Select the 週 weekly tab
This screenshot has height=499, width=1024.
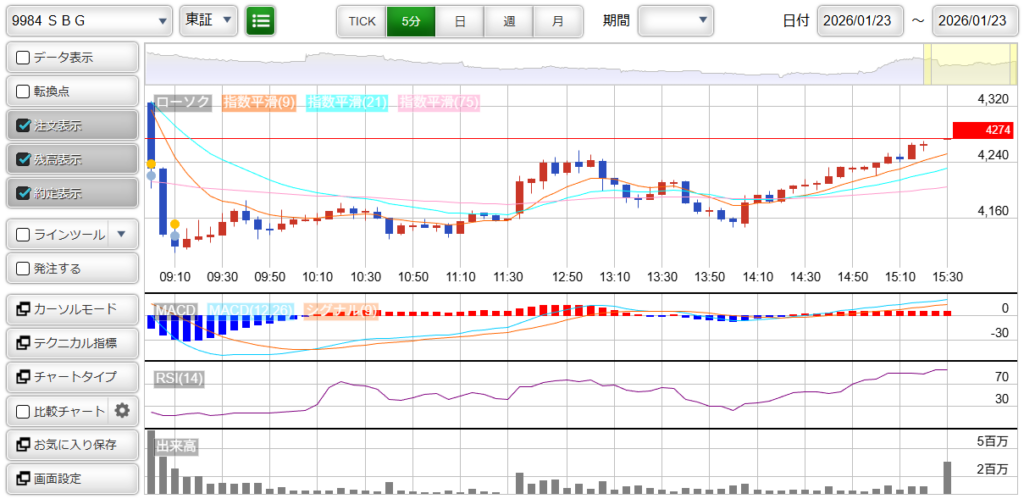coord(508,20)
